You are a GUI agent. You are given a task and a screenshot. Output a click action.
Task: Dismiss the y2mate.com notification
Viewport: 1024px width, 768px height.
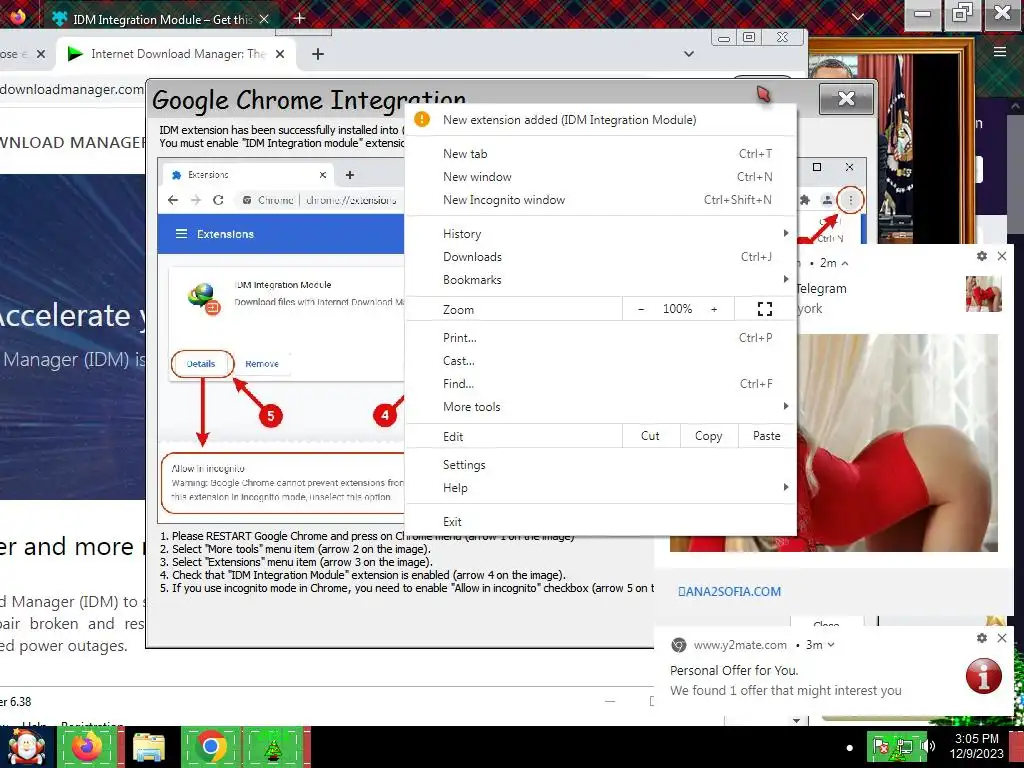[1002, 638]
